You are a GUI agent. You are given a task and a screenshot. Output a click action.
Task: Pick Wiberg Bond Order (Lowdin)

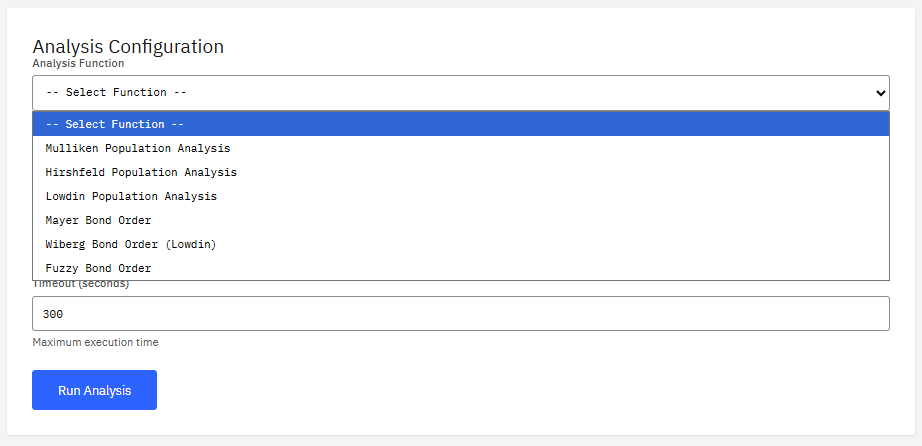click(x=131, y=244)
